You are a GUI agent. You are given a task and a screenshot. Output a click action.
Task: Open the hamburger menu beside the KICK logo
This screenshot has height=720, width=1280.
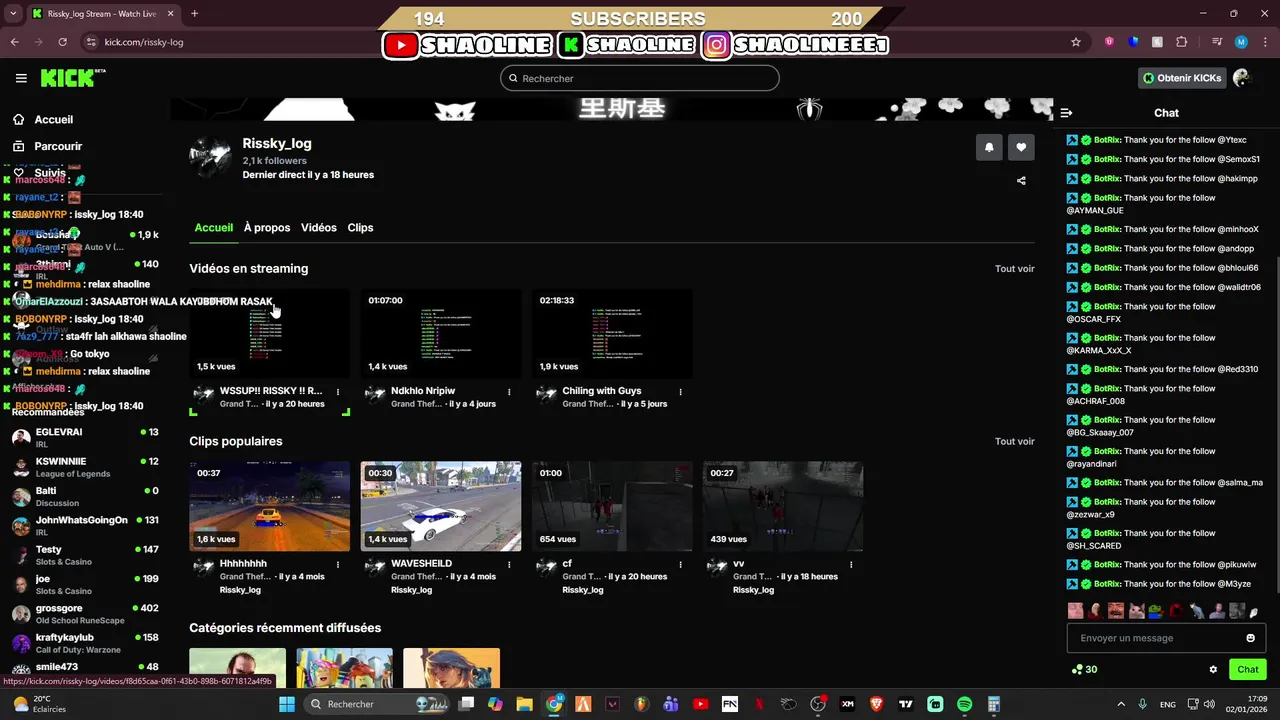(x=21, y=78)
